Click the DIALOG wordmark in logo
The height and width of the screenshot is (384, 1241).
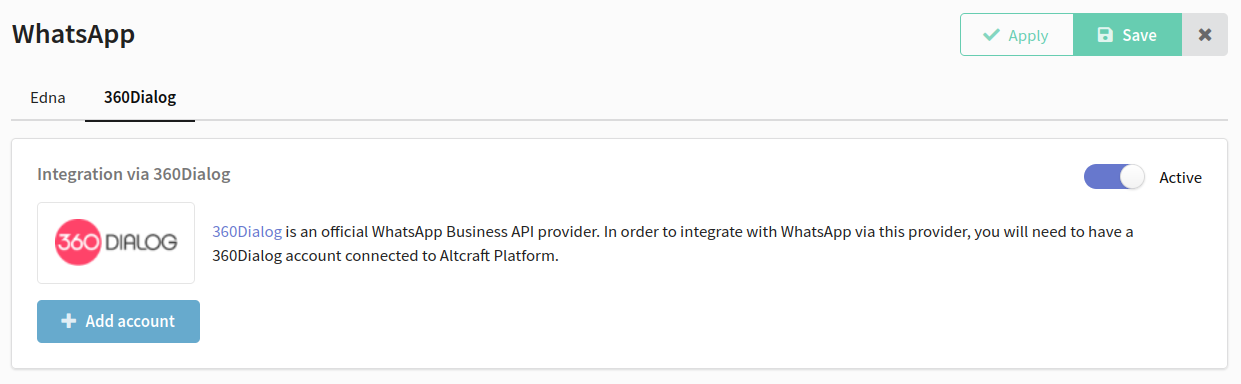pyautogui.click(x=141, y=242)
